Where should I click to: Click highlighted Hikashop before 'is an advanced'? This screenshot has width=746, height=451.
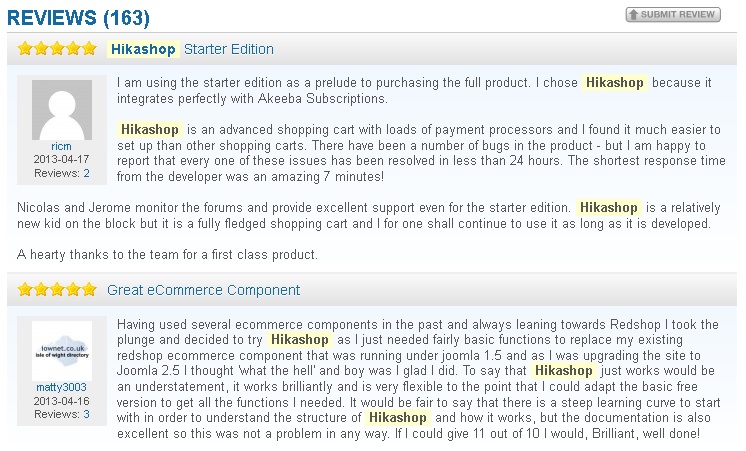[x=149, y=130]
